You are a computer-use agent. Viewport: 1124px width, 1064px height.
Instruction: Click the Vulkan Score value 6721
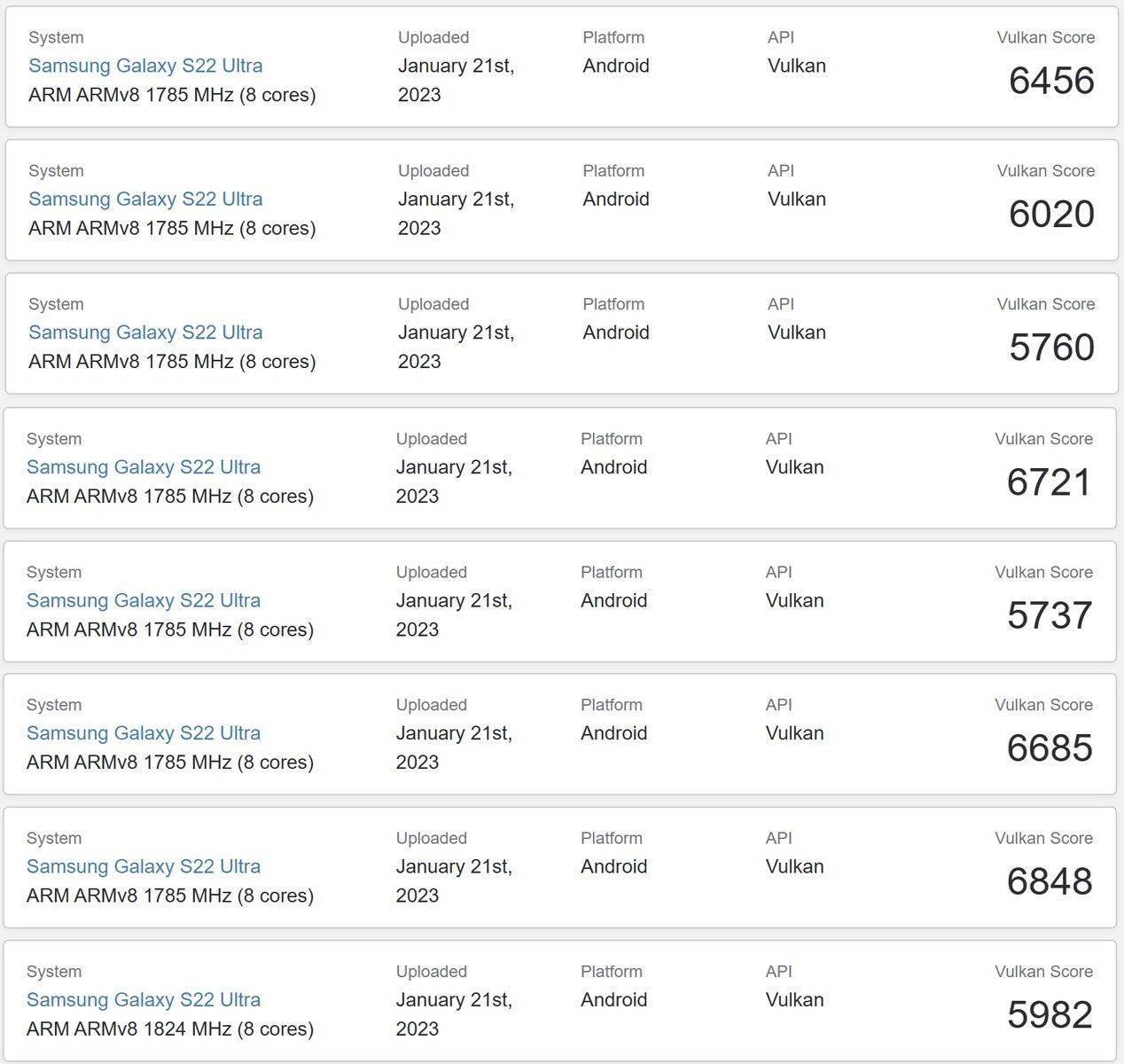tap(1050, 482)
